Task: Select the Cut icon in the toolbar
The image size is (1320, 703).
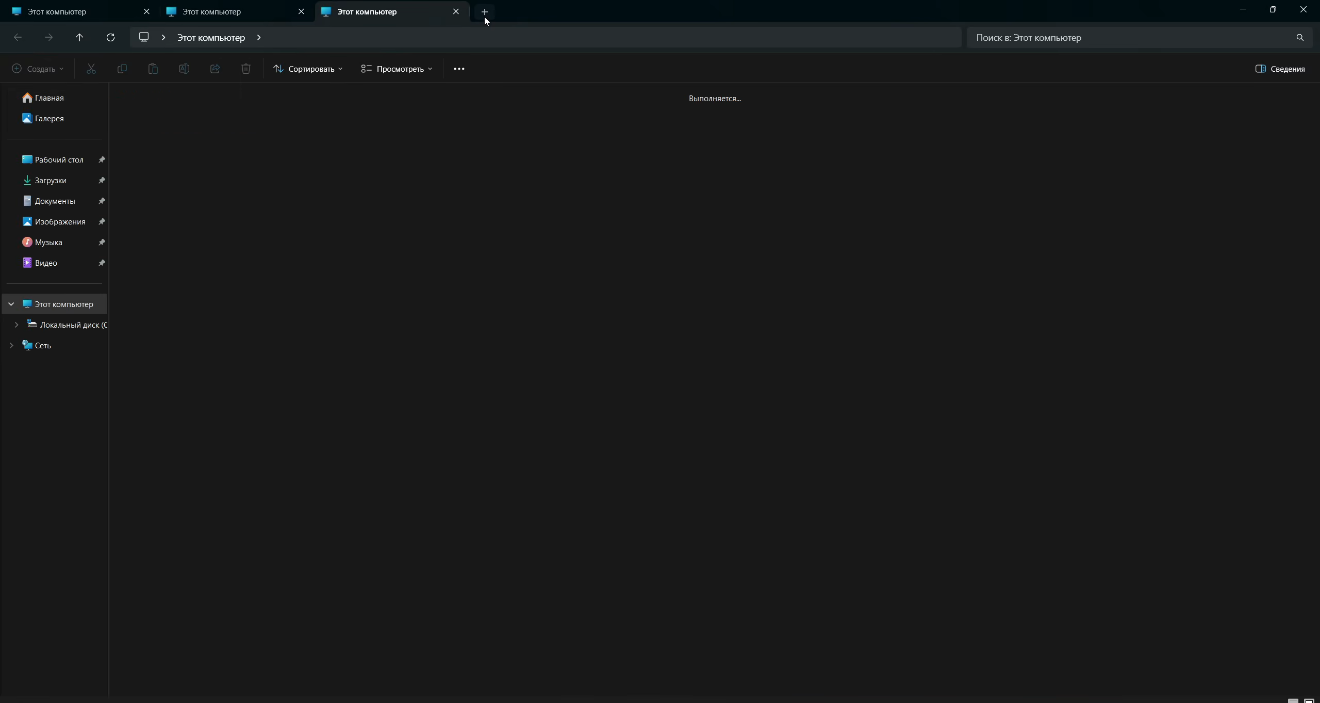Action: pyautogui.click(x=91, y=68)
